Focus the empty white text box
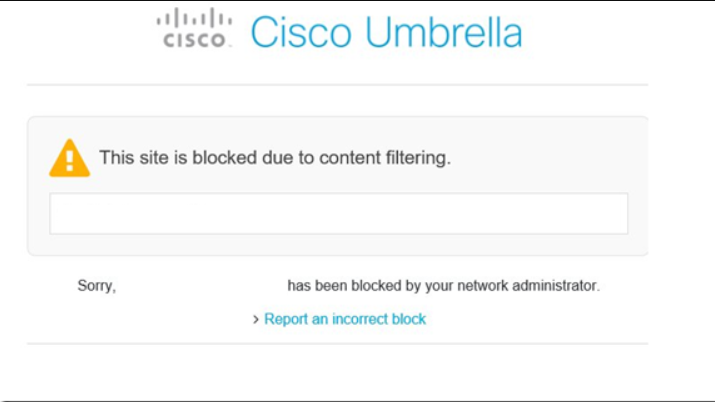 click(x=338, y=213)
